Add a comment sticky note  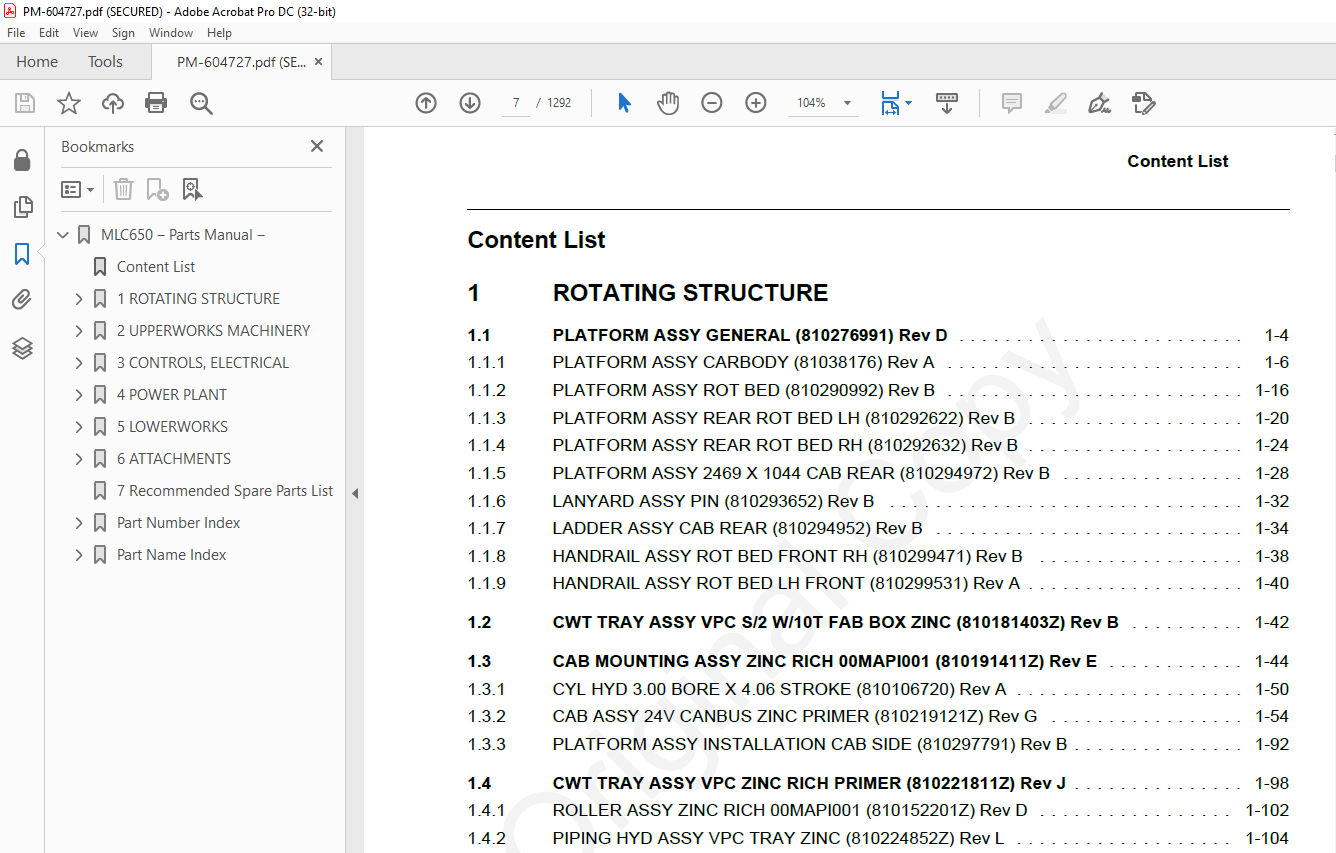(1012, 103)
